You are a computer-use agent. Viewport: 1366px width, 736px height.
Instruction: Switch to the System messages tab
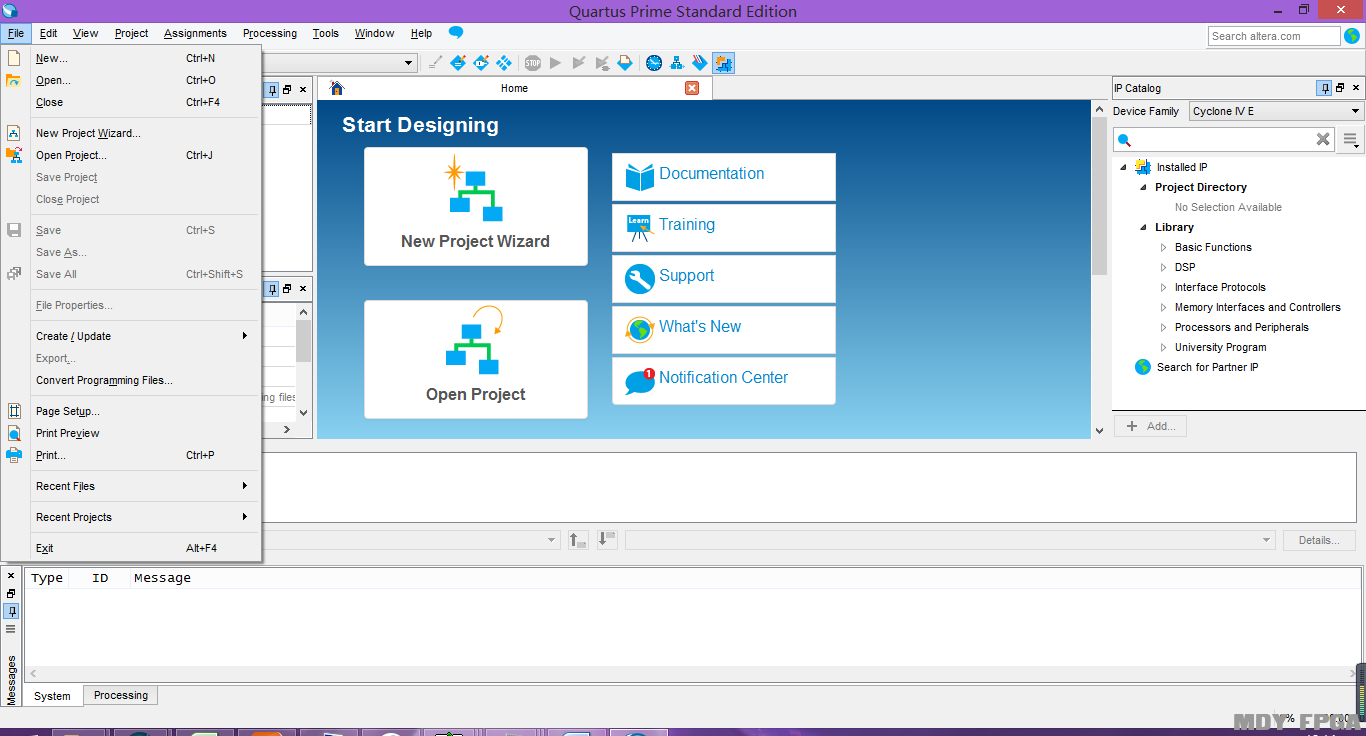[52, 696]
